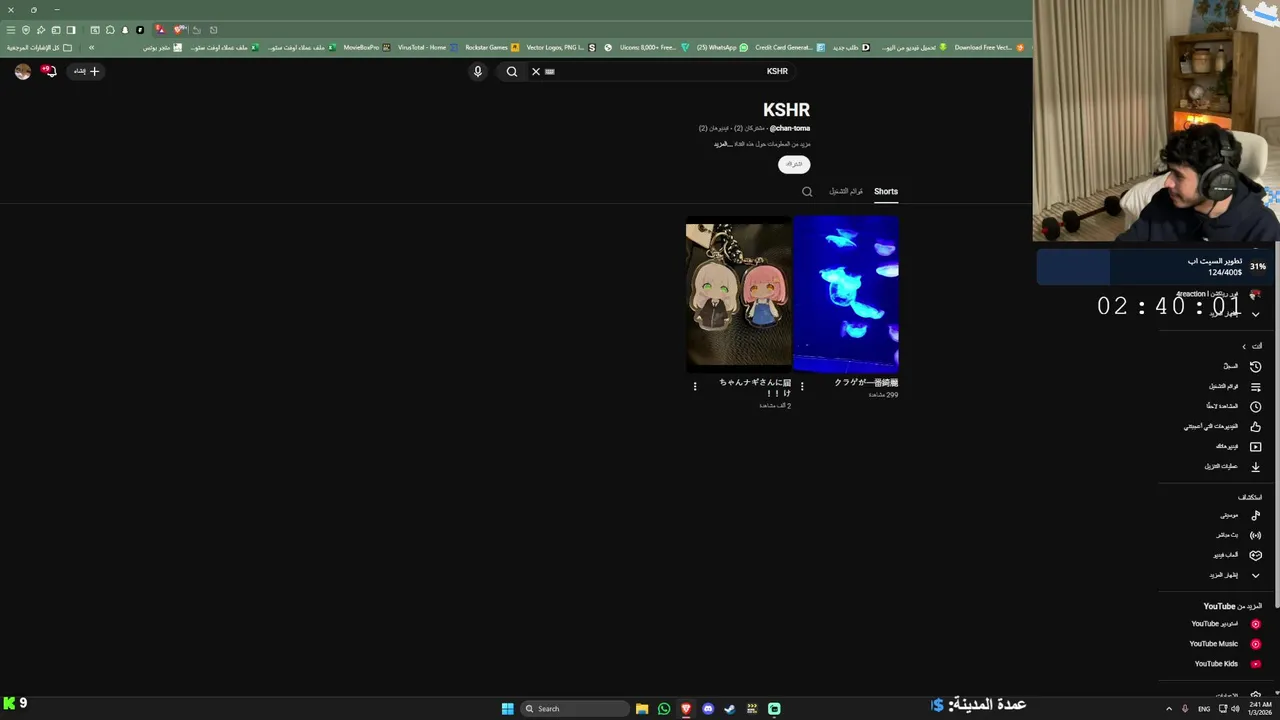Open Your Videos play icon in sidebar
Screen dimensions: 1280x720
[1256, 447]
